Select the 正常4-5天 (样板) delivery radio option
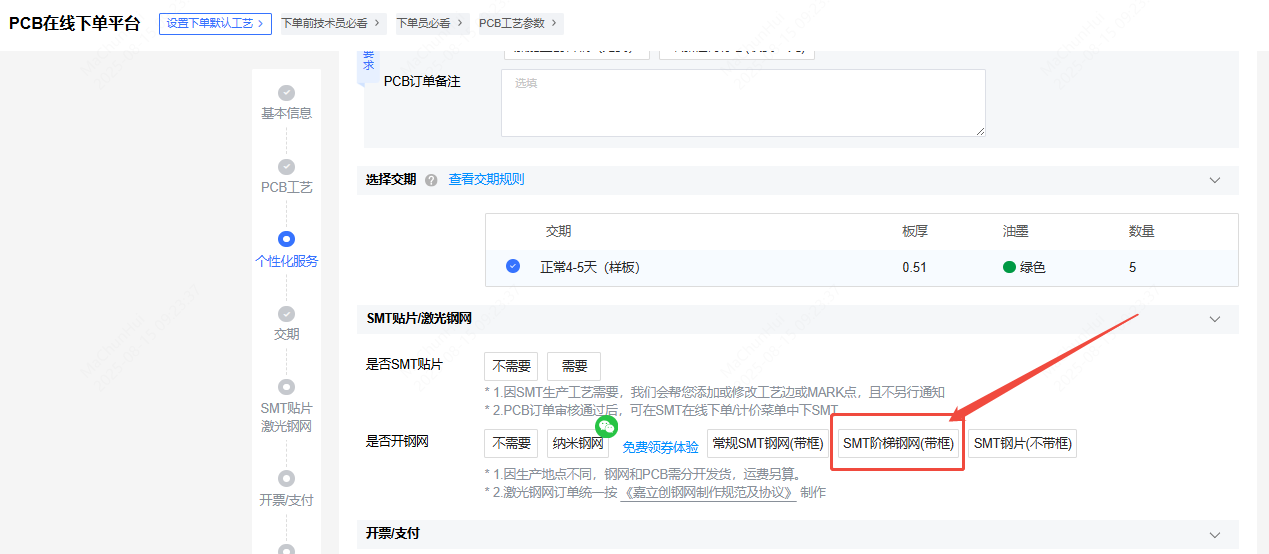 click(513, 266)
